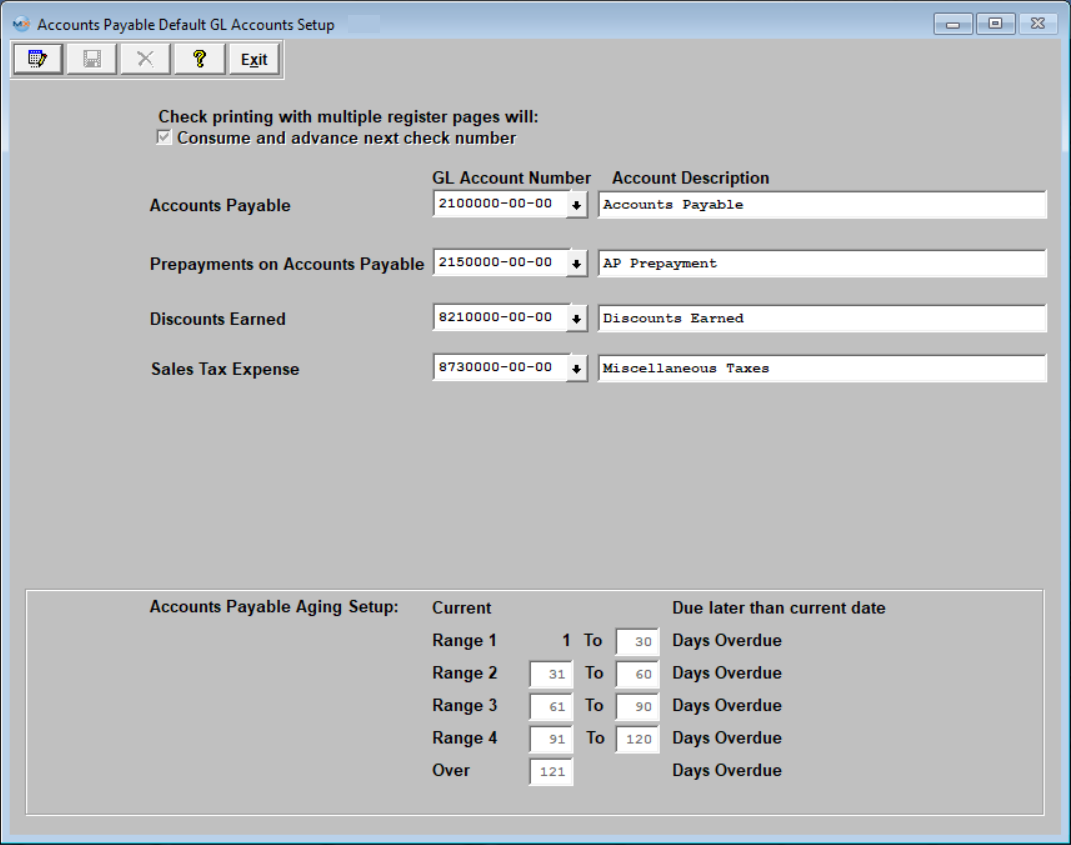Click Range 4 start days field 91

coord(551,739)
